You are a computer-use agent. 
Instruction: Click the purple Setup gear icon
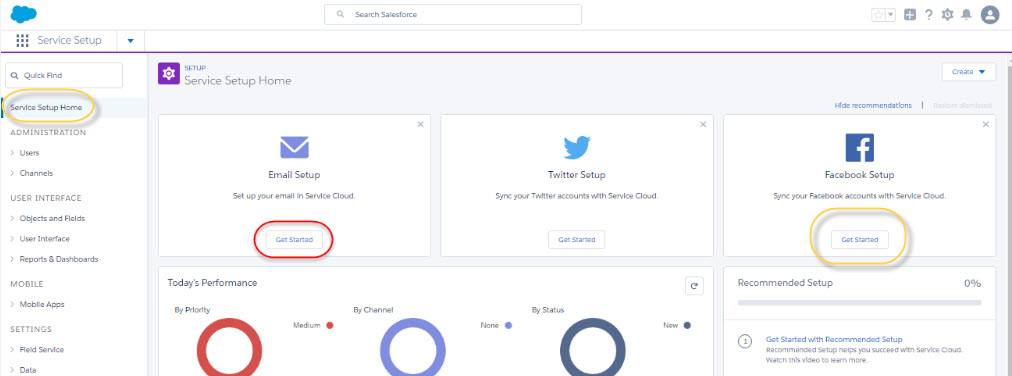point(168,74)
